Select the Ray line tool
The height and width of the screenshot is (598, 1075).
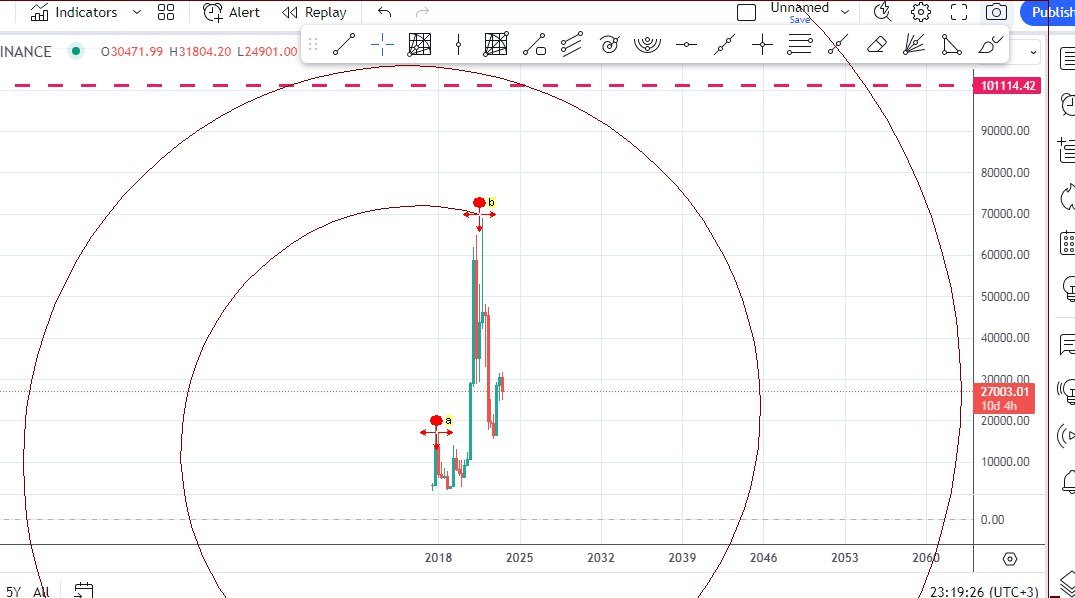[838, 45]
